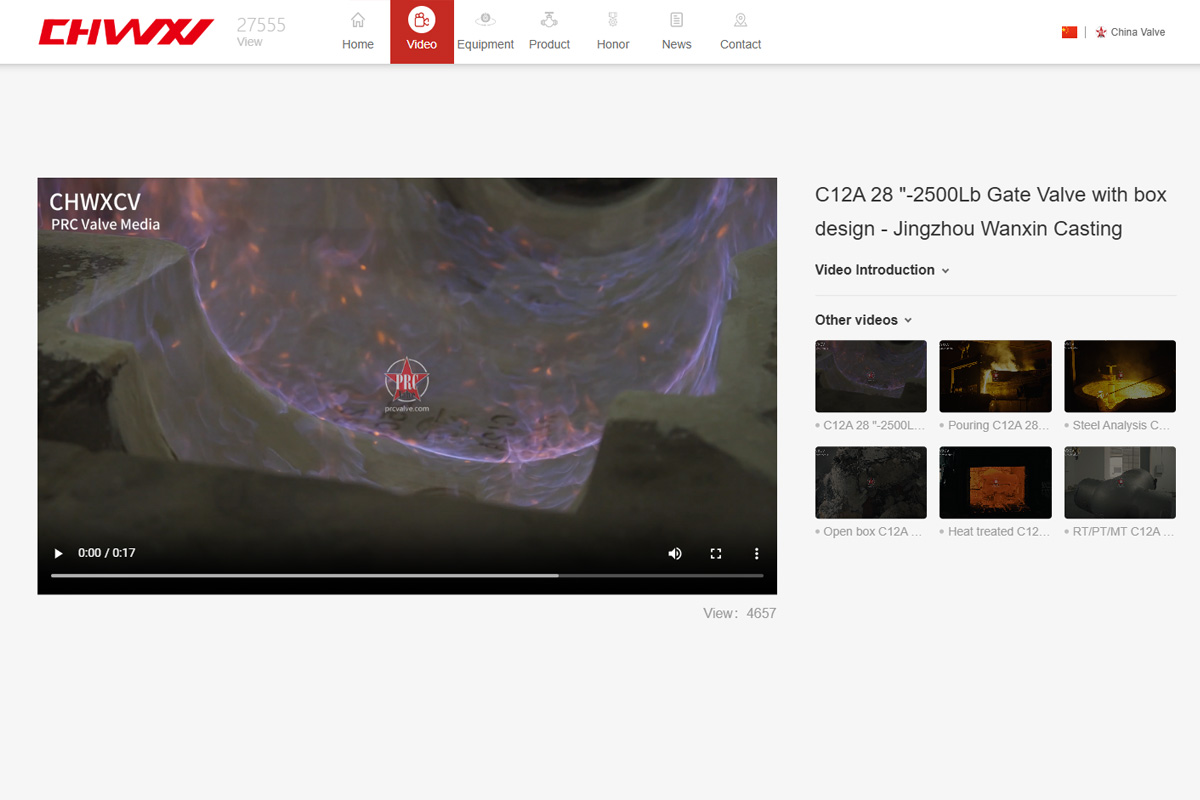Open the Home nav item
The width and height of the screenshot is (1200, 800).
click(x=358, y=32)
